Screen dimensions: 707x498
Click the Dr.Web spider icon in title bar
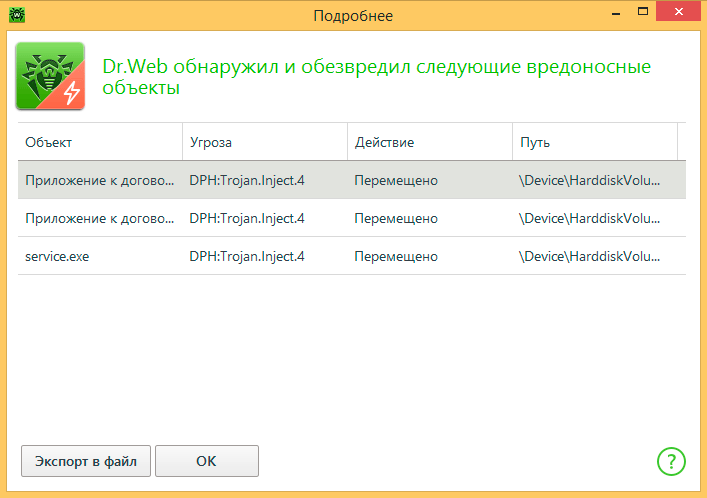17,15
